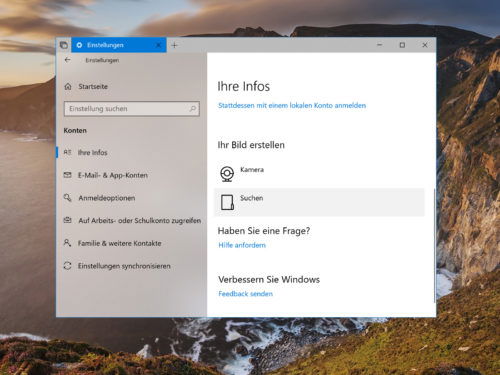Viewport: 500px width, 375px height.
Task: Click the magnifier icon in search box
Action: click(193, 109)
